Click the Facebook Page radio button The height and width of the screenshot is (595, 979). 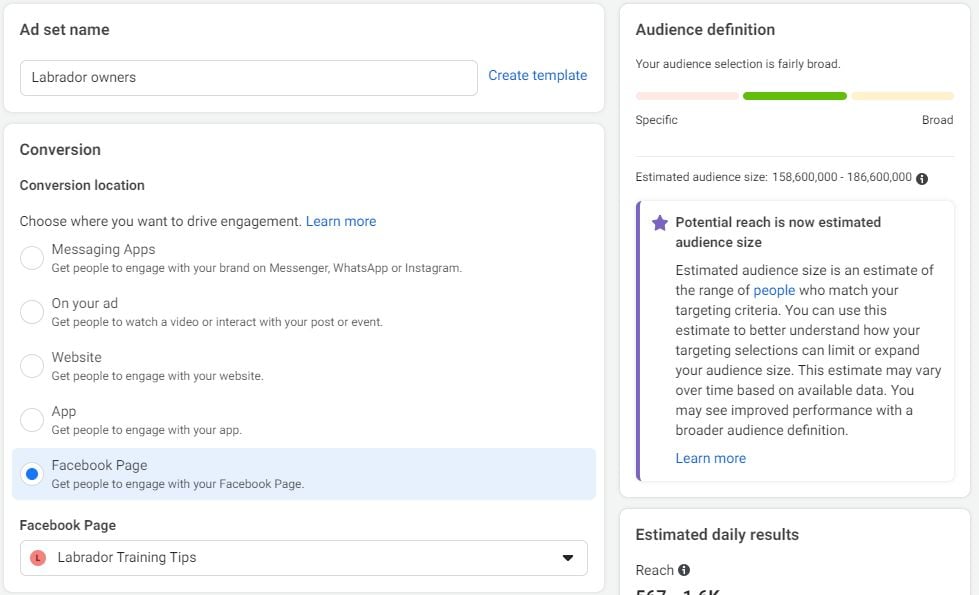tap(30, 472)
